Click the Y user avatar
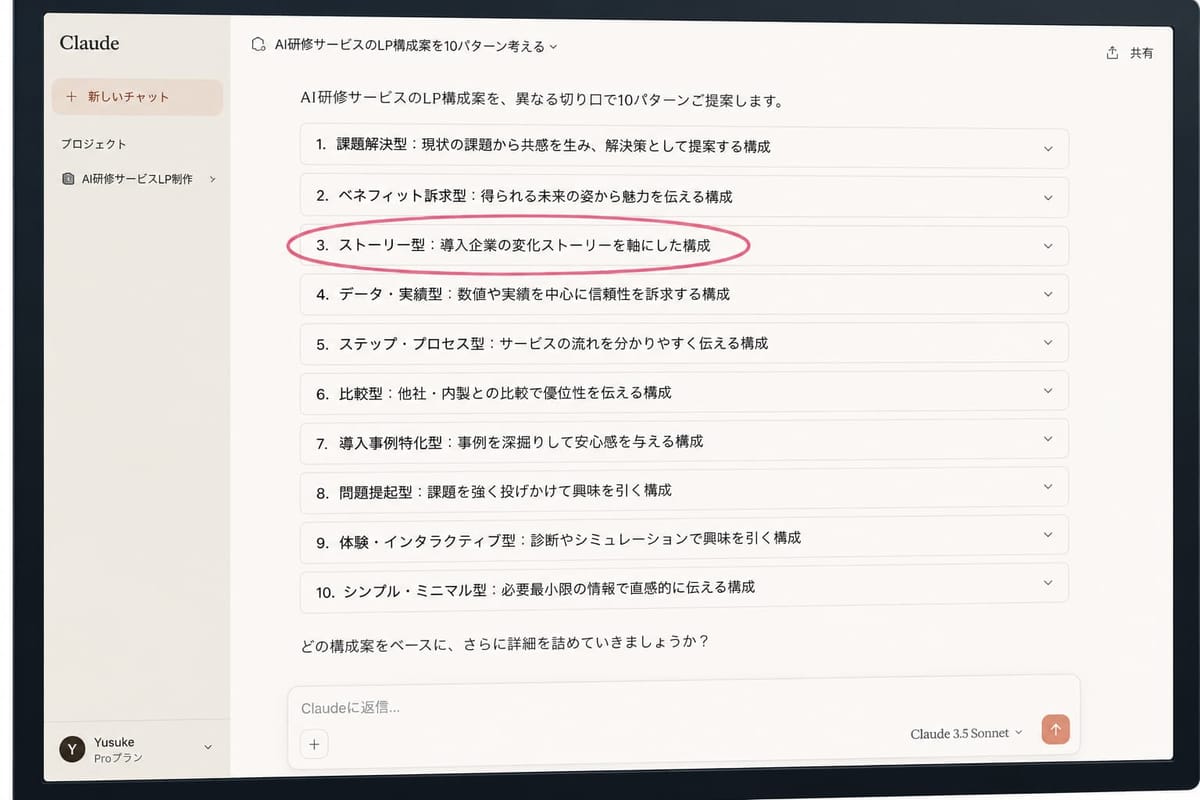This screenshot has width=1200, height=800. tap(72, 749)
